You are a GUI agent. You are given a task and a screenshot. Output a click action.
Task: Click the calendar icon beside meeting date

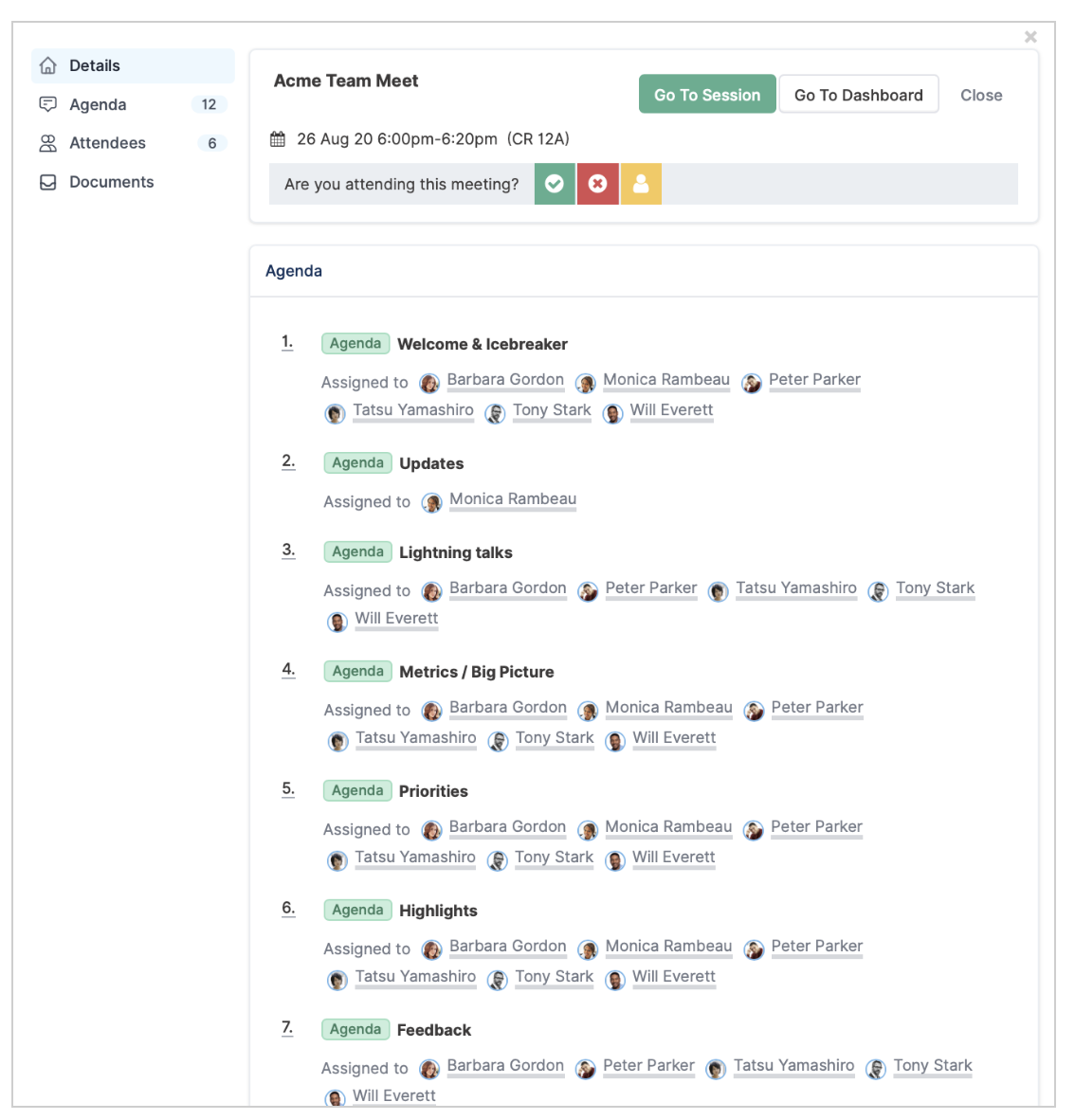[278, 138]
